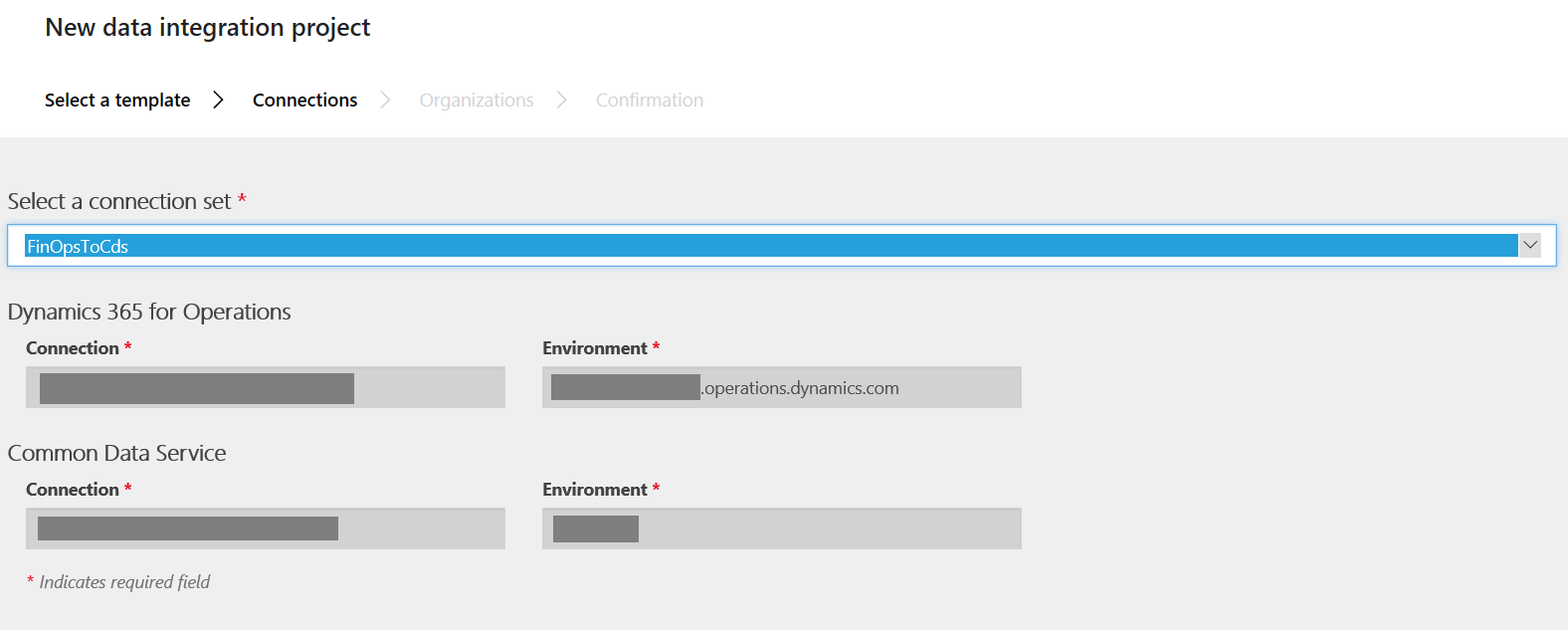Click the Common Data Service heading
The image size is (1568, 630).
(x=117, y=454)
